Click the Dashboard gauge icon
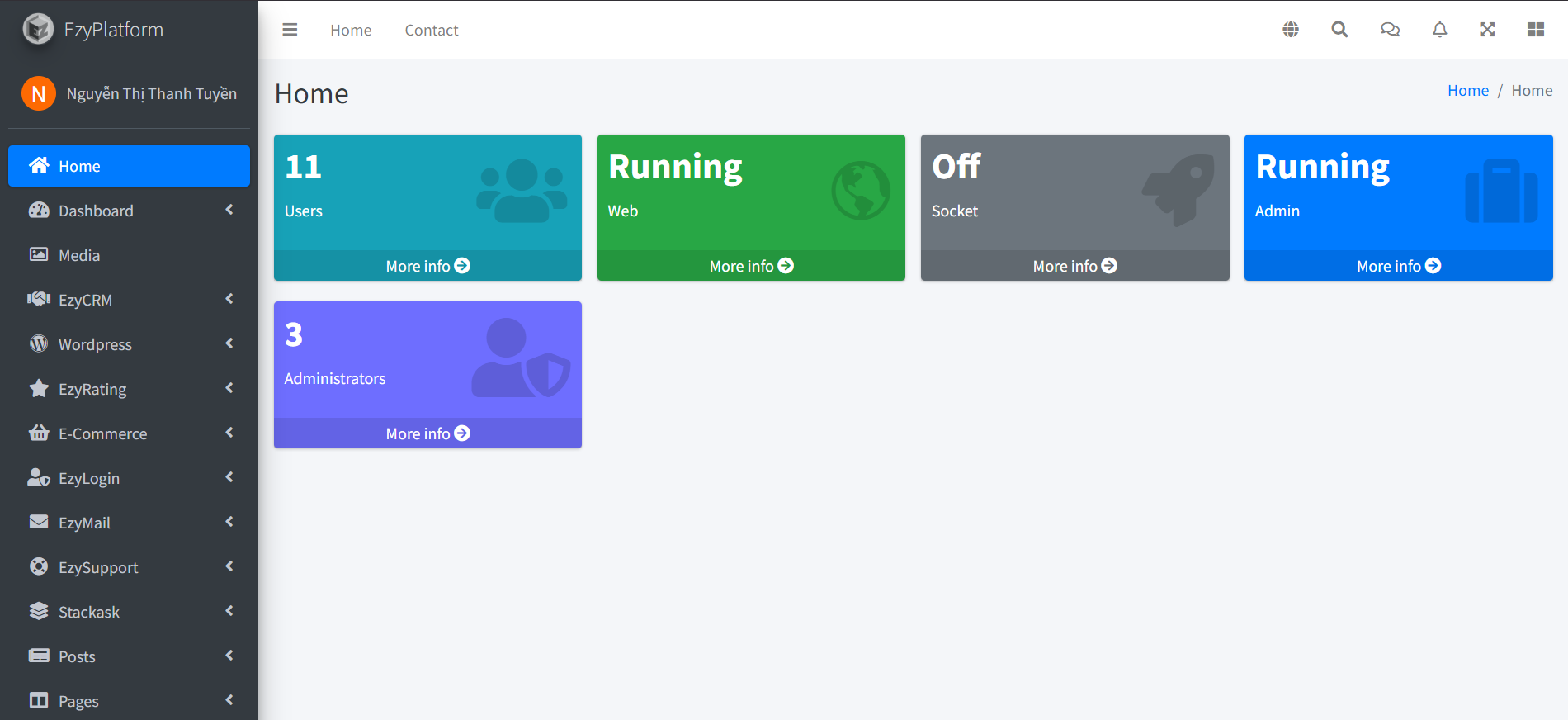Viewport: 1568px width, 720px height. [39, 210]
